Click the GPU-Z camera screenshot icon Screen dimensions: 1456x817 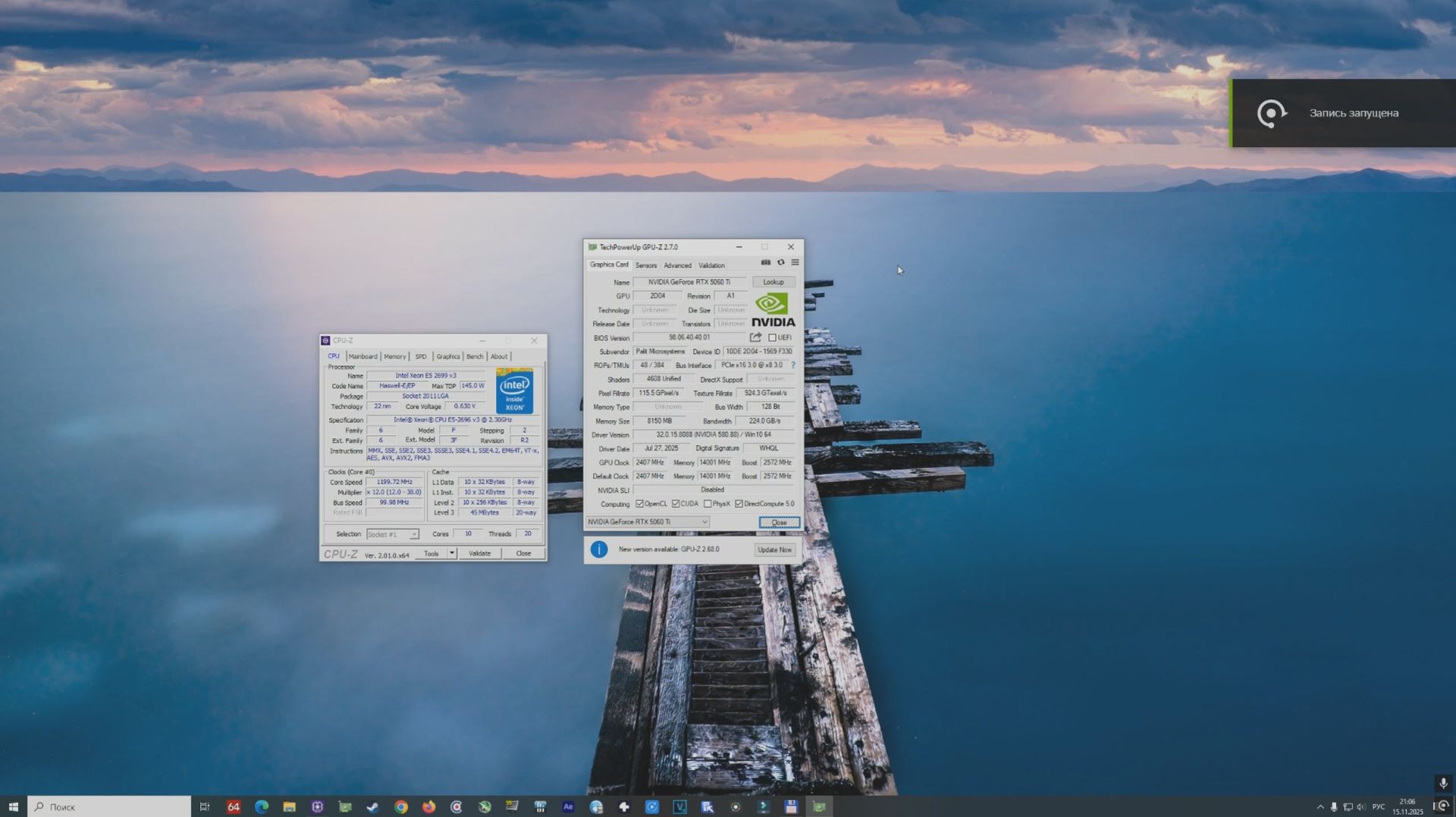[765, 262]
